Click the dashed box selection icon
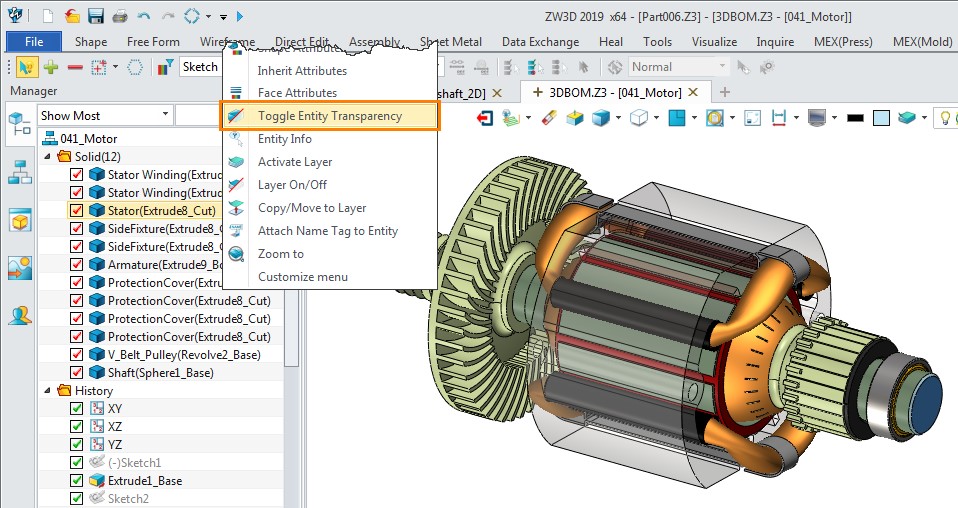The height and width of the screenshot is (508, 958). 99,67
